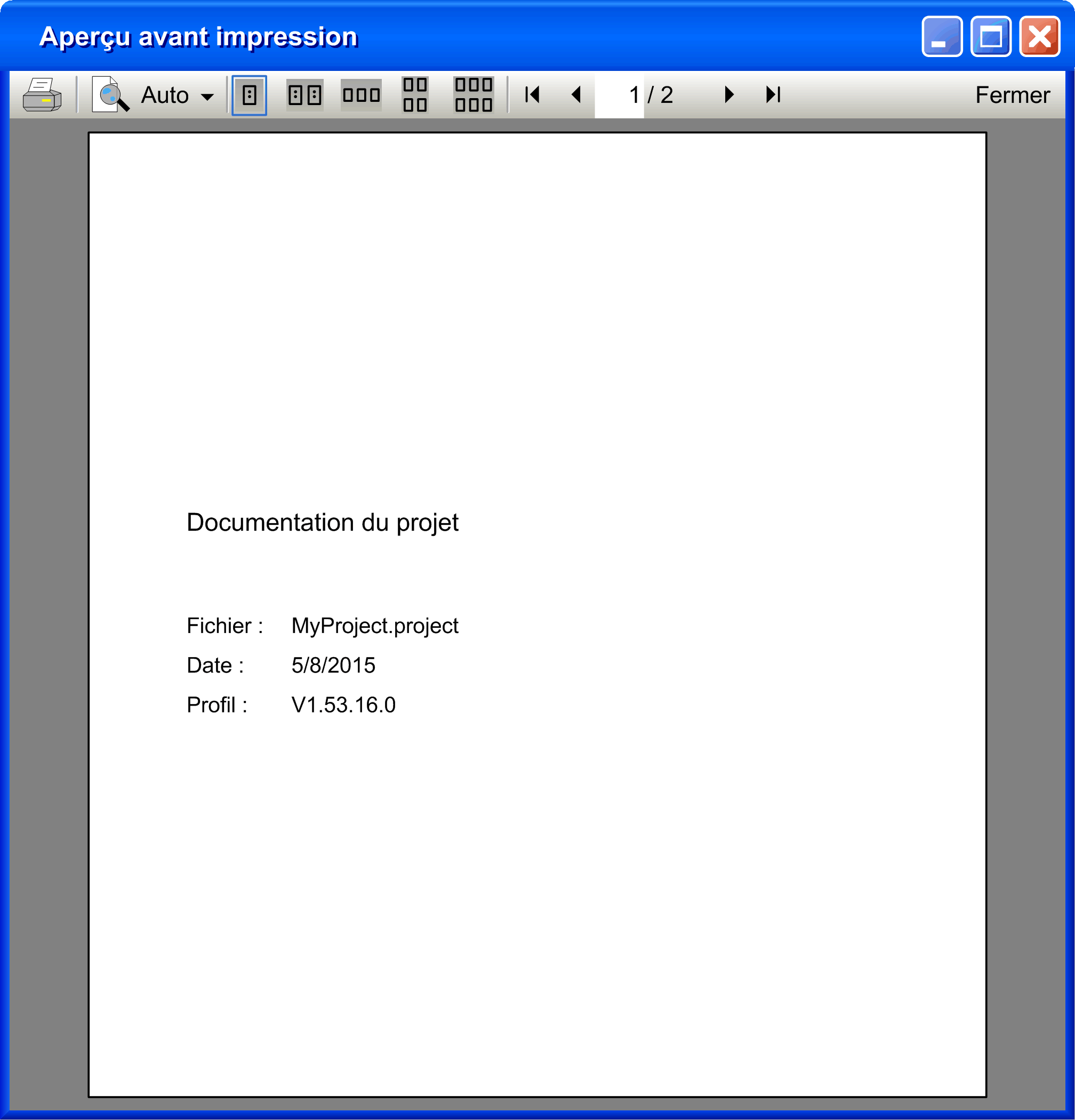Switch to three pages in a row layout
The height and width of the screenshot is (1120, 1075).
click(x=361, y=95)
